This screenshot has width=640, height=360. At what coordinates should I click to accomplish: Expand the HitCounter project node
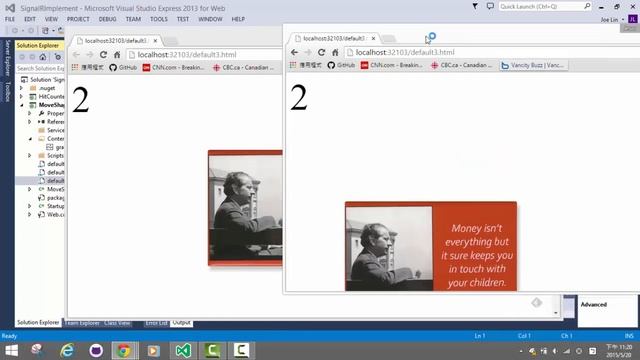coord(21,97)
